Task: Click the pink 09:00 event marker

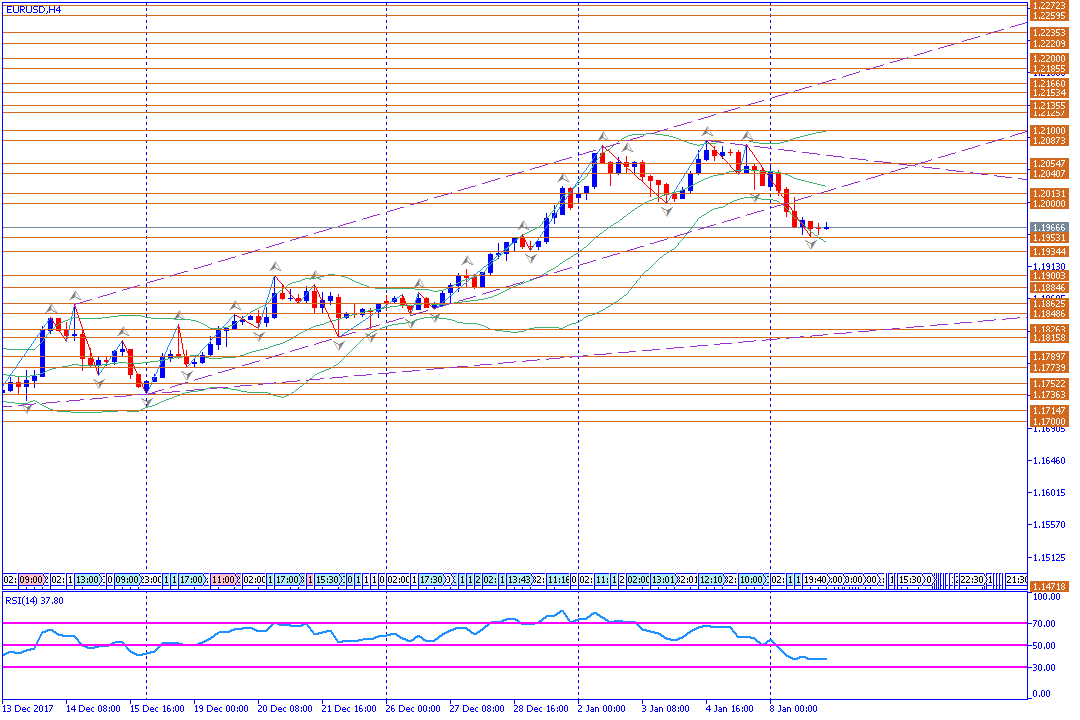Action: tap(30, 579)
